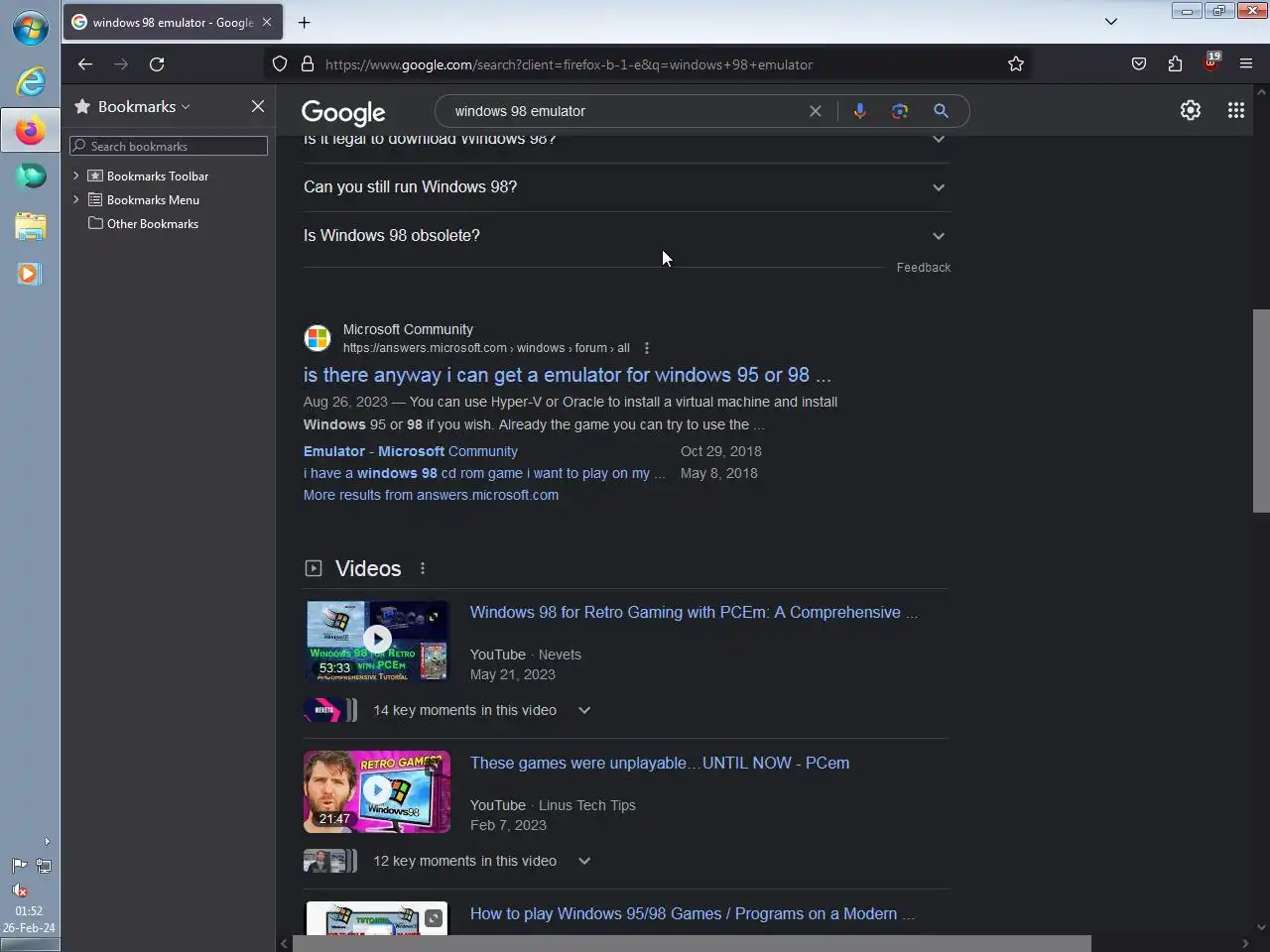Viewport: 1270px width, 952px height.
Task: Open 'How to play Windows 95/98 Games' link
Action: (x=693, y=913)
